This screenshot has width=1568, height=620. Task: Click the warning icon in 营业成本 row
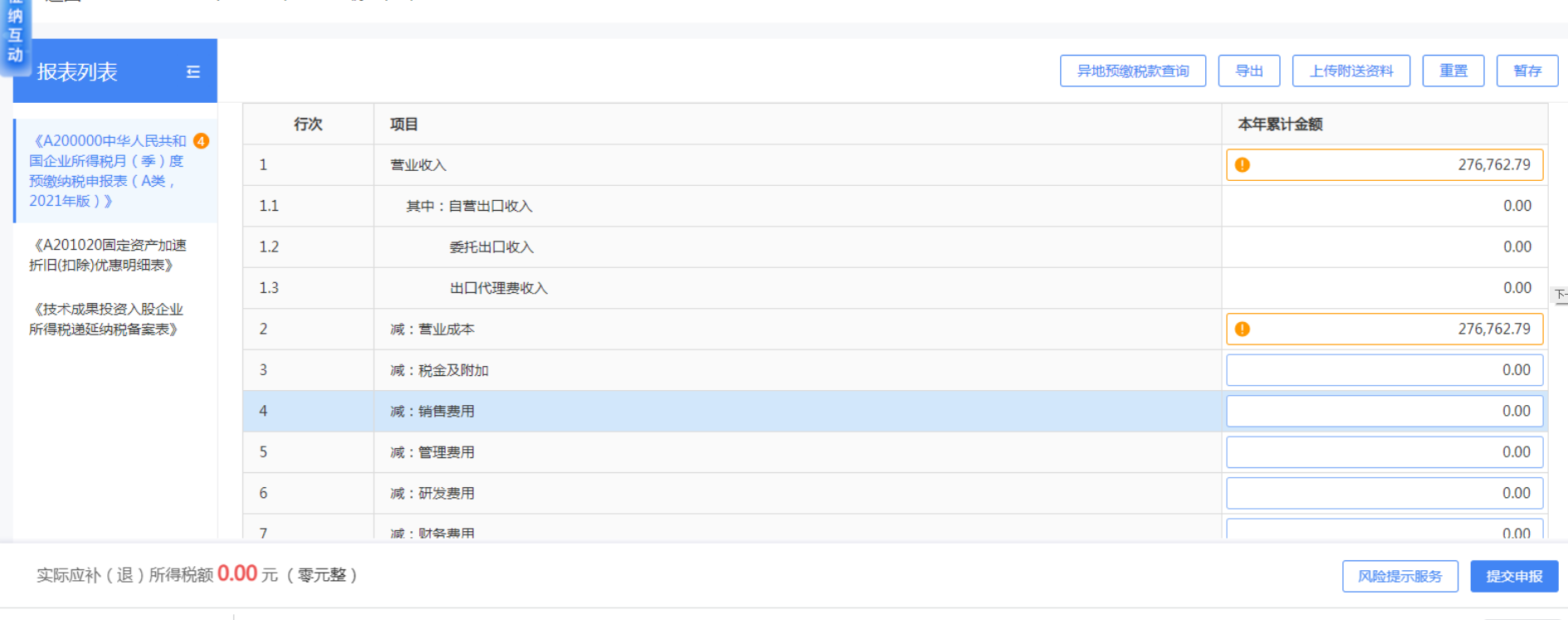pyautogui.click(x=1242, y=330)
